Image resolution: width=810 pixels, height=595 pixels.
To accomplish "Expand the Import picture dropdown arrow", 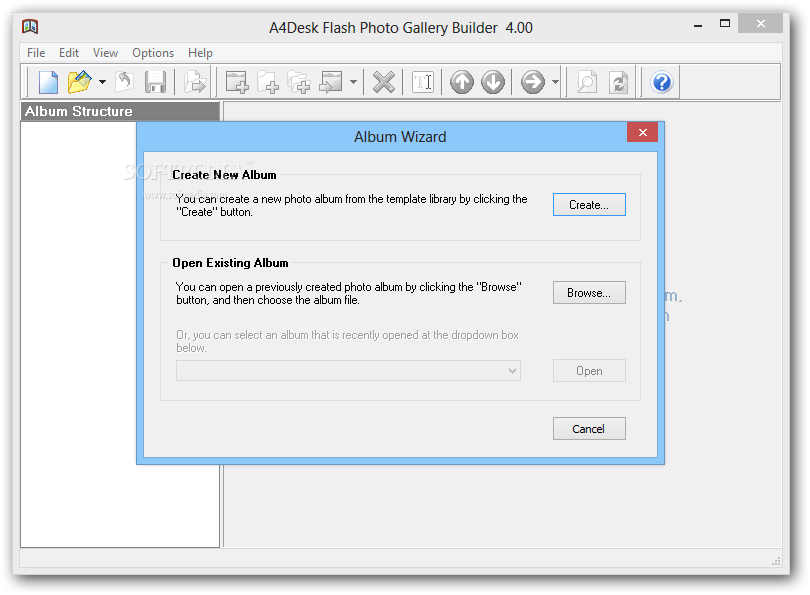I will point(353,82).
